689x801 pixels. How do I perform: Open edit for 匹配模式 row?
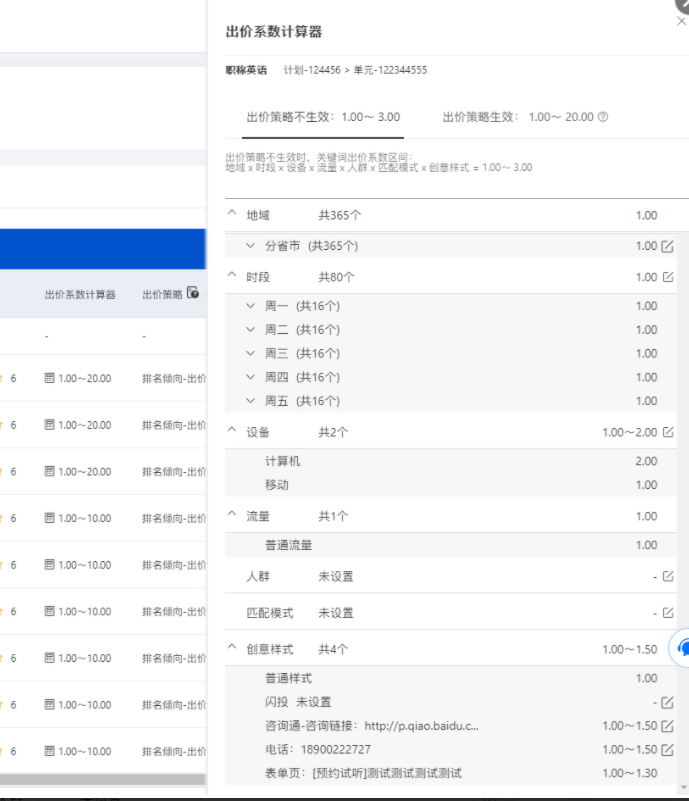coord(667,613)
